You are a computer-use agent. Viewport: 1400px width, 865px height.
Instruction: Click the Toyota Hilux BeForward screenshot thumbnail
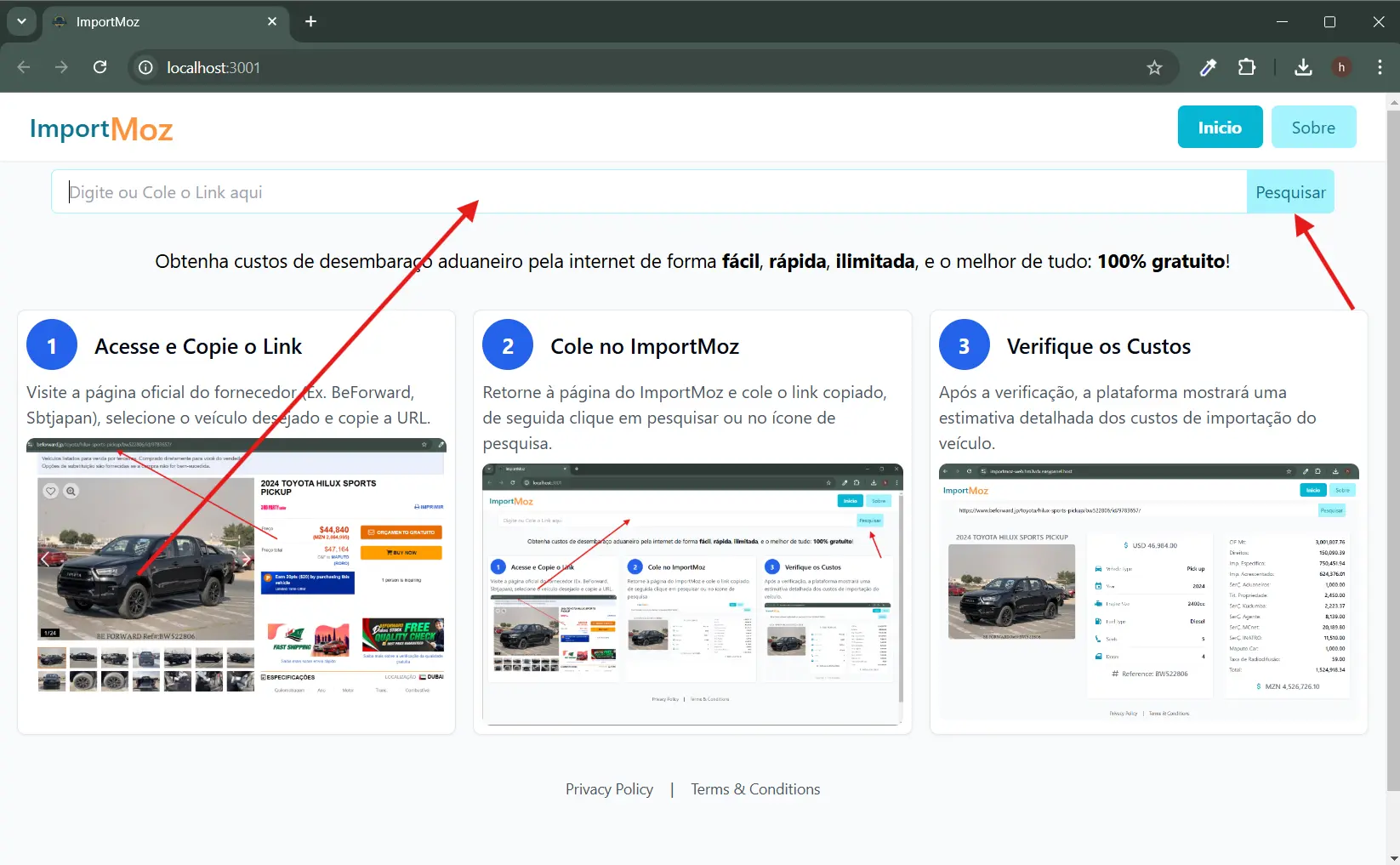click(236, 566)
